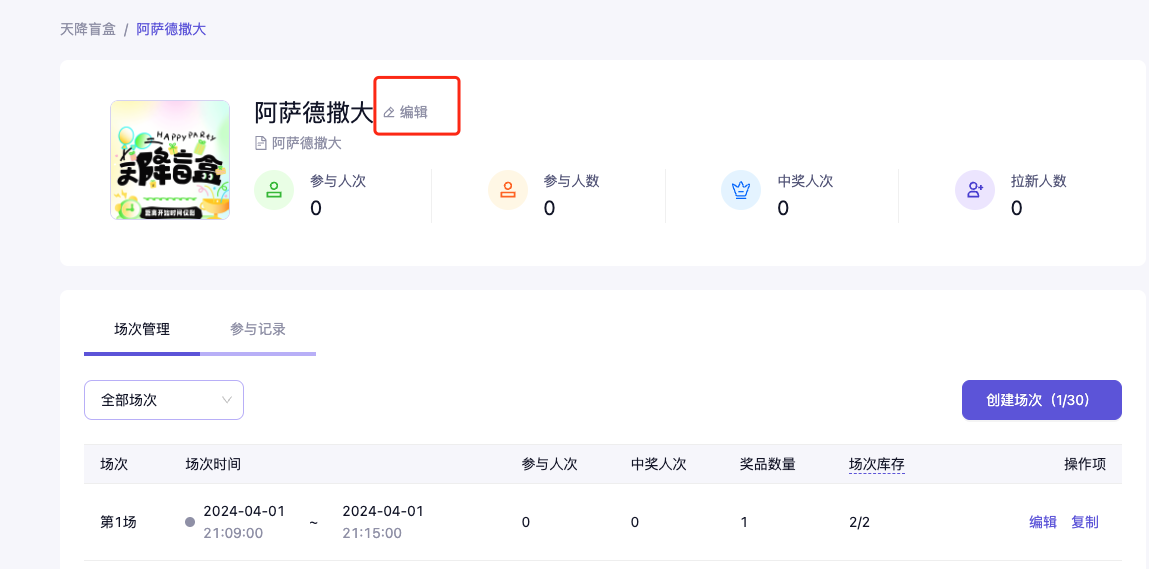This screenshot has height=569, width=1149.
Task: Click the 场次库存 column header
Action: [x=877, y=464]
